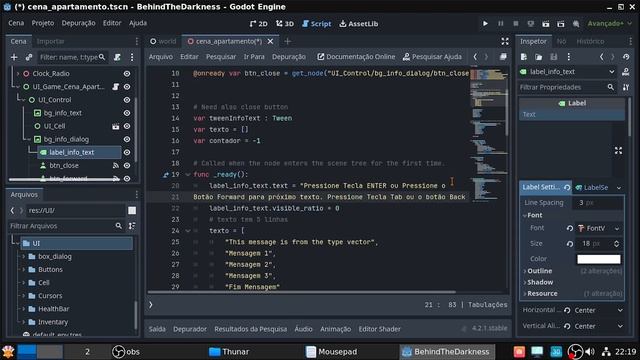The height and width of the screenshot is (360, 640).
Task: Go to previous script in history
Action: [475, 57]
